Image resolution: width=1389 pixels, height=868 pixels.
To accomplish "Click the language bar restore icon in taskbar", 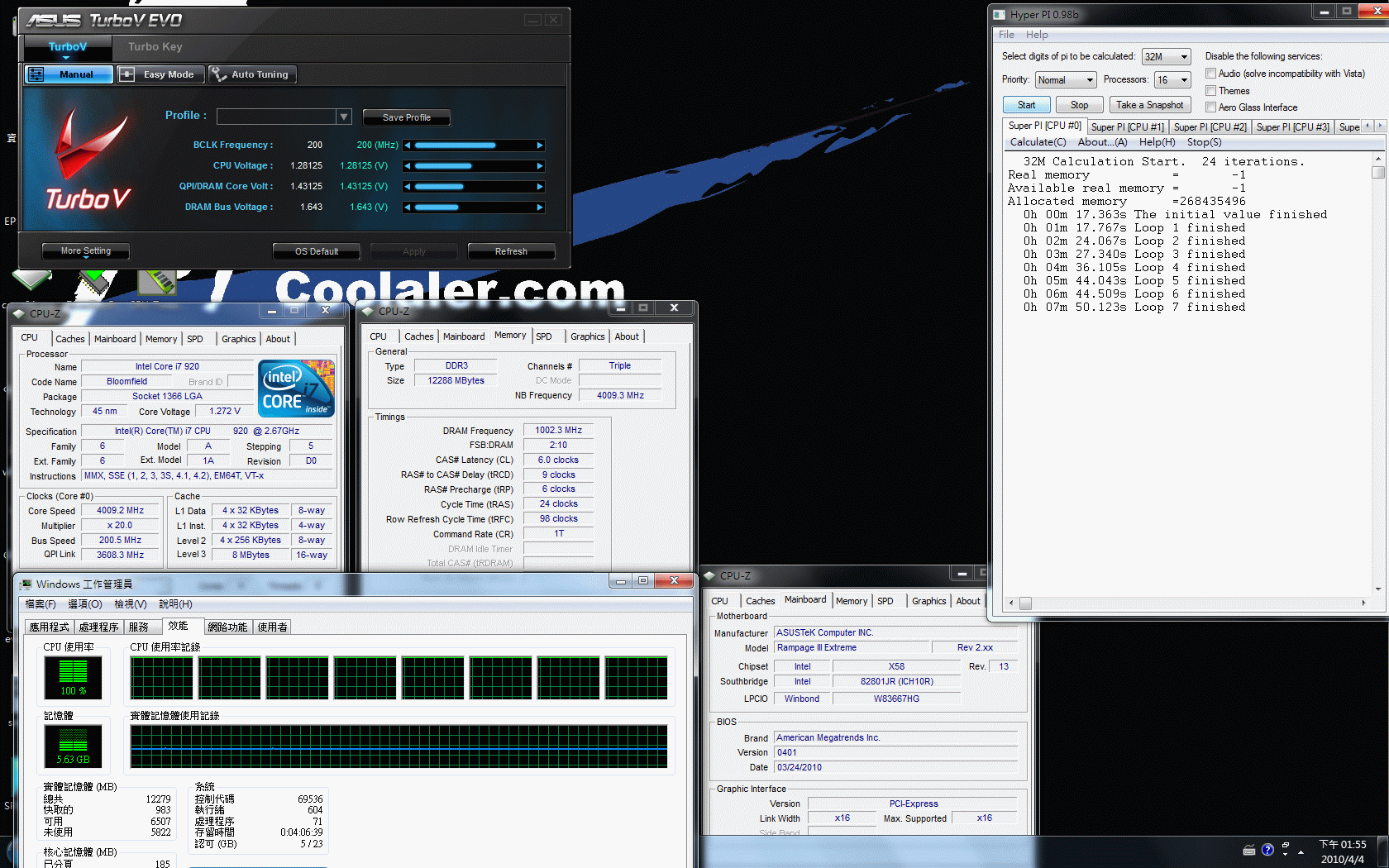I will pyautogui.click(x=1285, y=846).
